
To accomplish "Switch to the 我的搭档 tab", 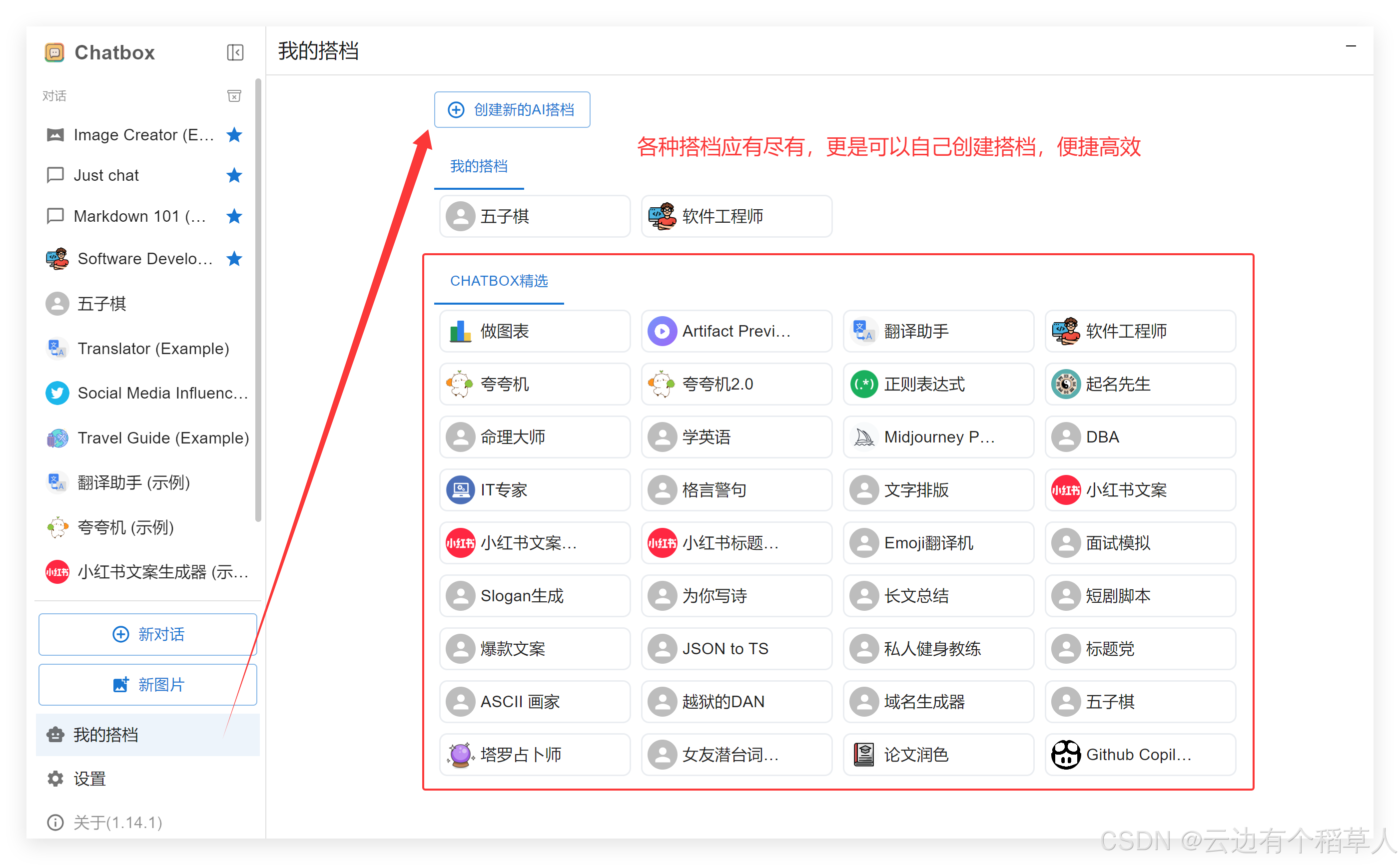I will pos(479,167).
